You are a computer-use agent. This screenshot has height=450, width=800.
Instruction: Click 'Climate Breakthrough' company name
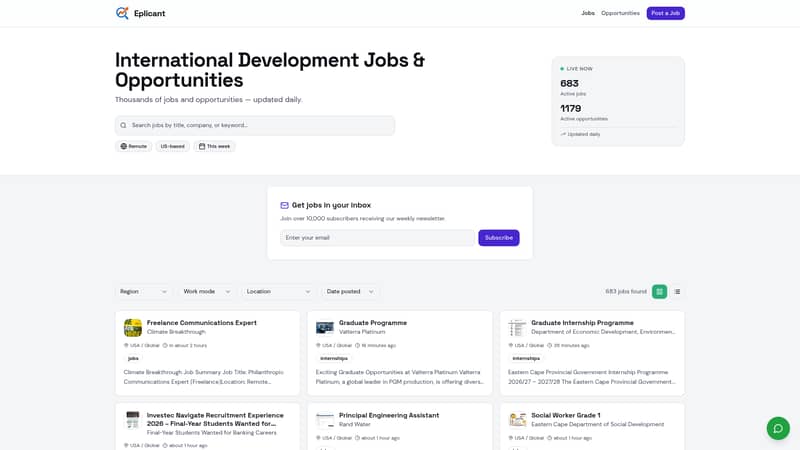[x=176, y=332]
